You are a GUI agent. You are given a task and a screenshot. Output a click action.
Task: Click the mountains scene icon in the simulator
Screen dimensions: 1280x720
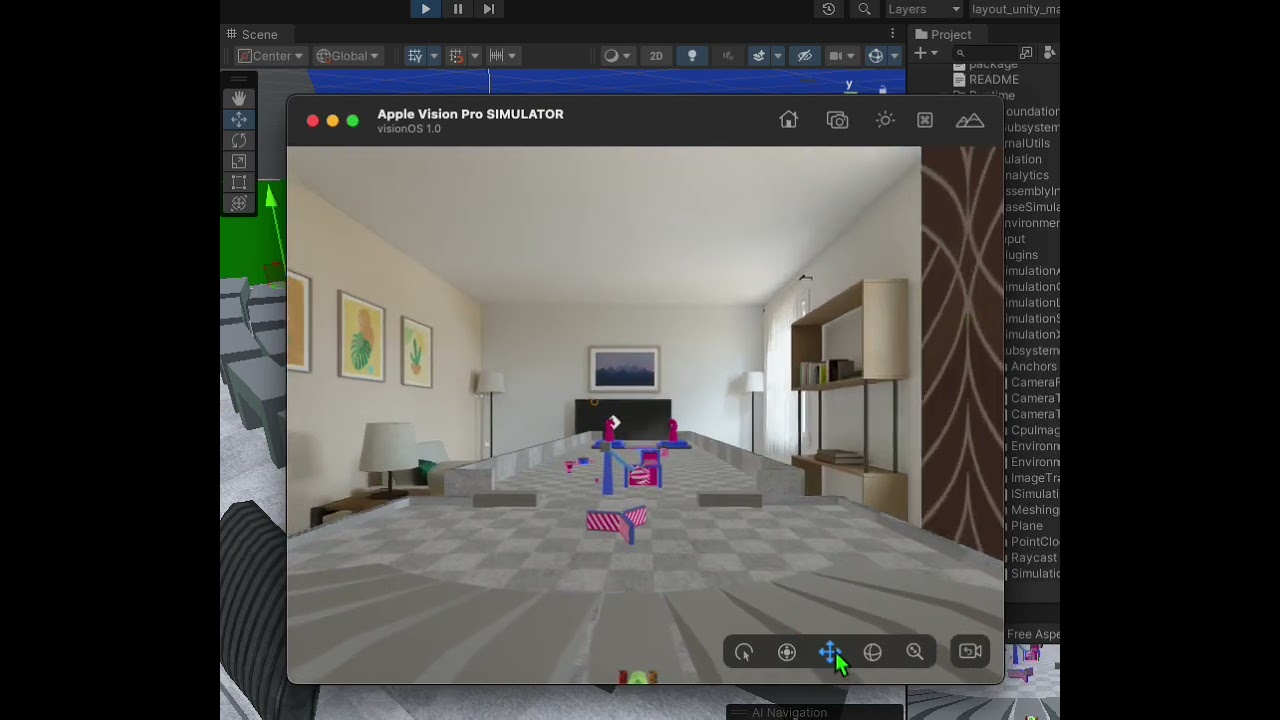pos(969,120)
